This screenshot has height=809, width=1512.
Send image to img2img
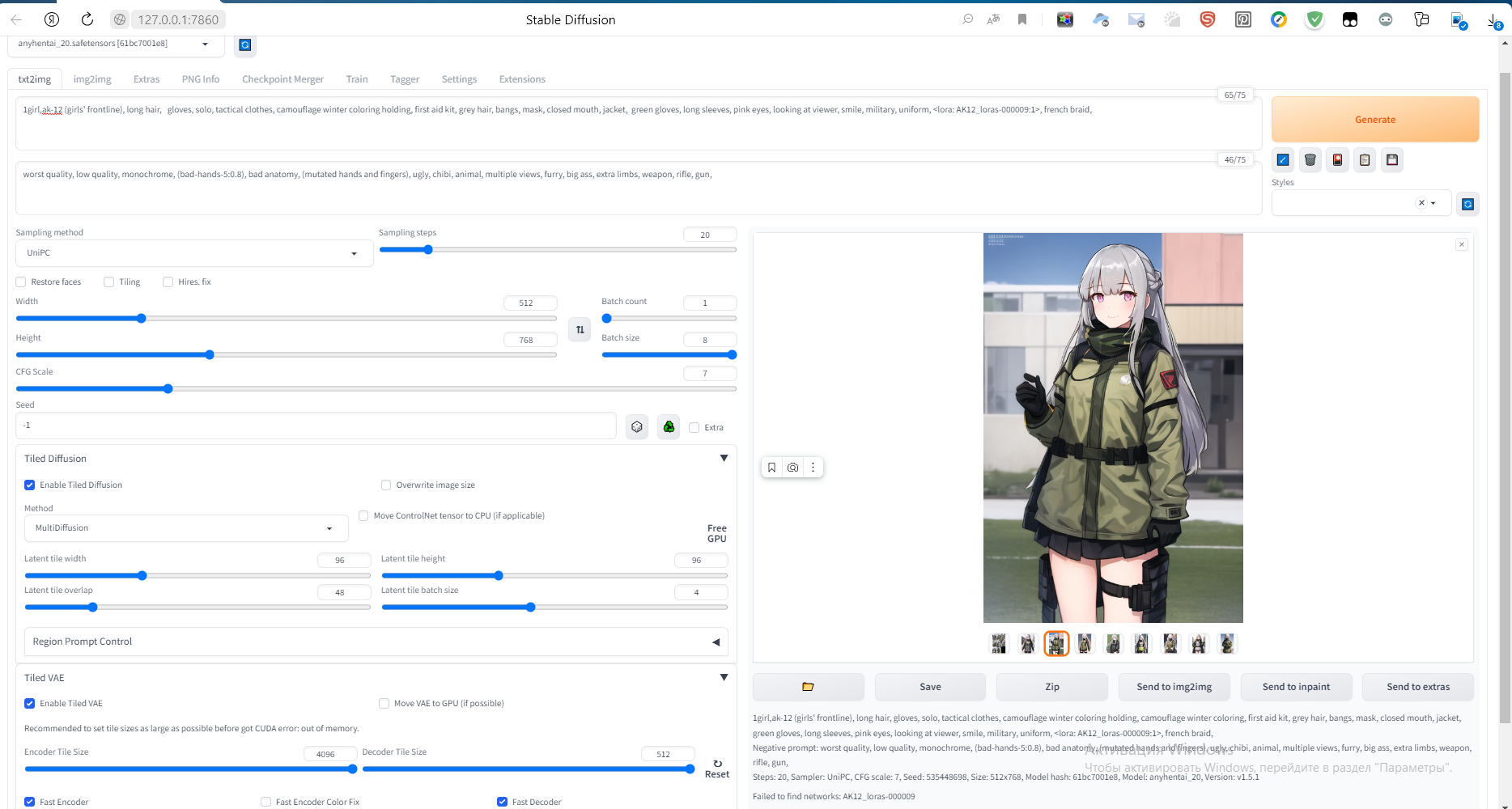click(1174, 687)
